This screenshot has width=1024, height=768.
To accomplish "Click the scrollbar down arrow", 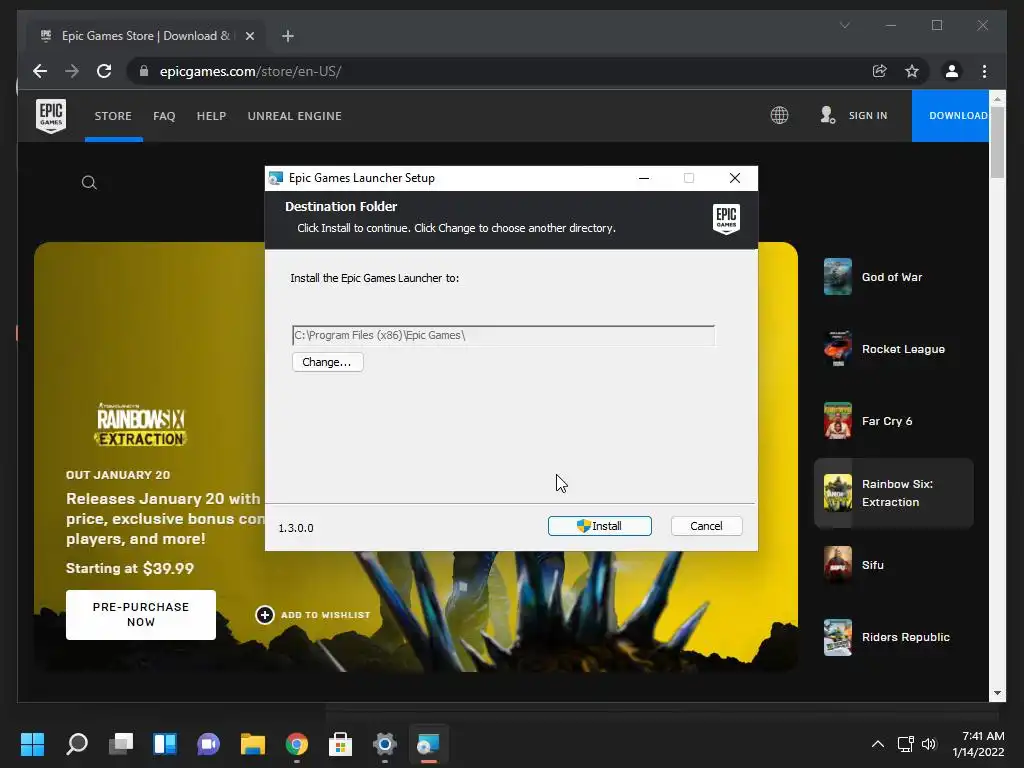I will pos(997,693).
